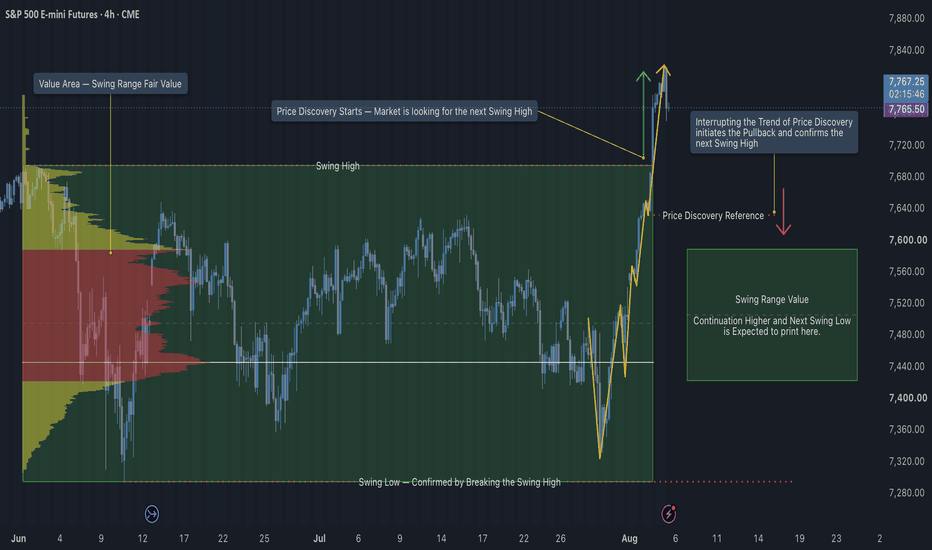932x550 pixels.
Task: Click the 7,720.00 price scale value
Action: pyautogui.click(x=906, y=145)
